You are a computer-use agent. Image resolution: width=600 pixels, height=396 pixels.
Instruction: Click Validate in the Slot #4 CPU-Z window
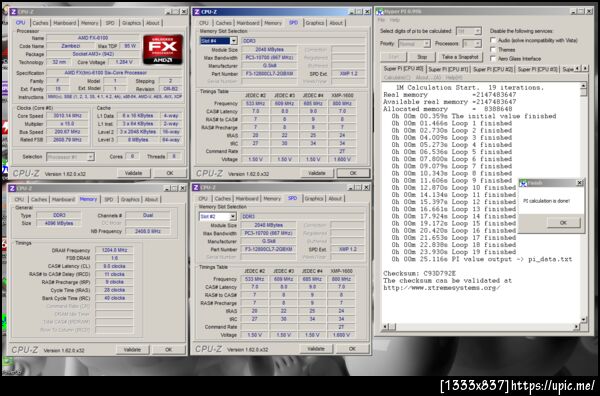coord(316,173)
